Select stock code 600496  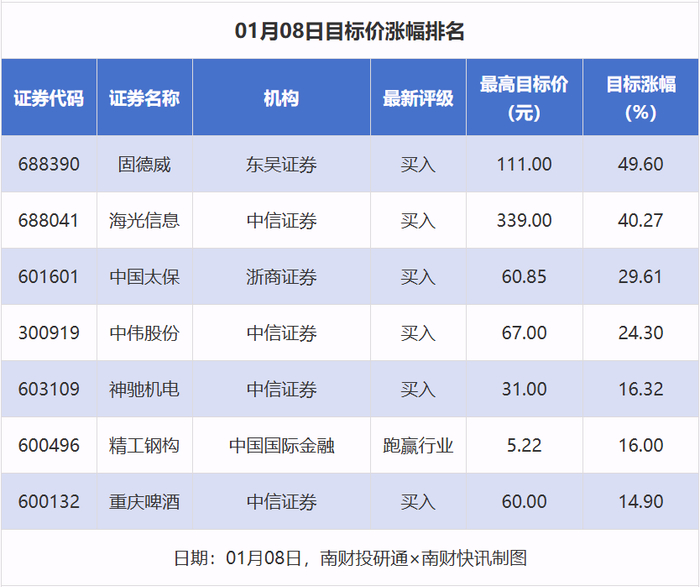[49, 445]
